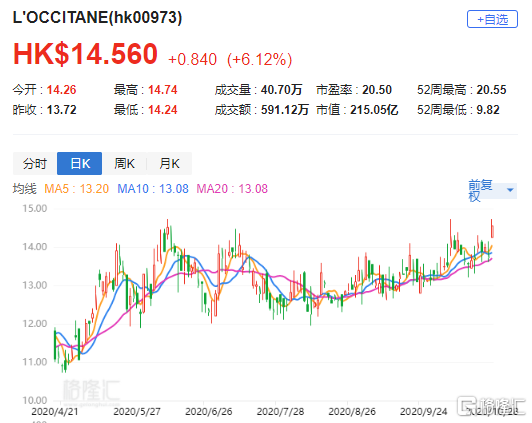Click the 52周最高 value 20.55
This screenshot has width=532, height=423.
tap(491, 90)
